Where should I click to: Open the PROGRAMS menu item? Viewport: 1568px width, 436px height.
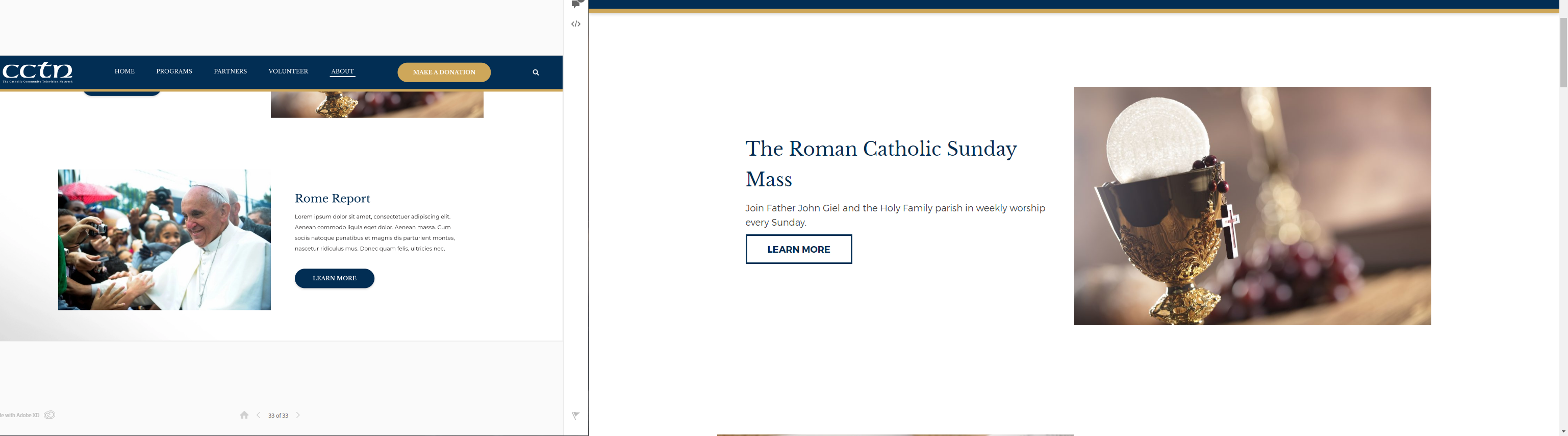click(174, 72)
